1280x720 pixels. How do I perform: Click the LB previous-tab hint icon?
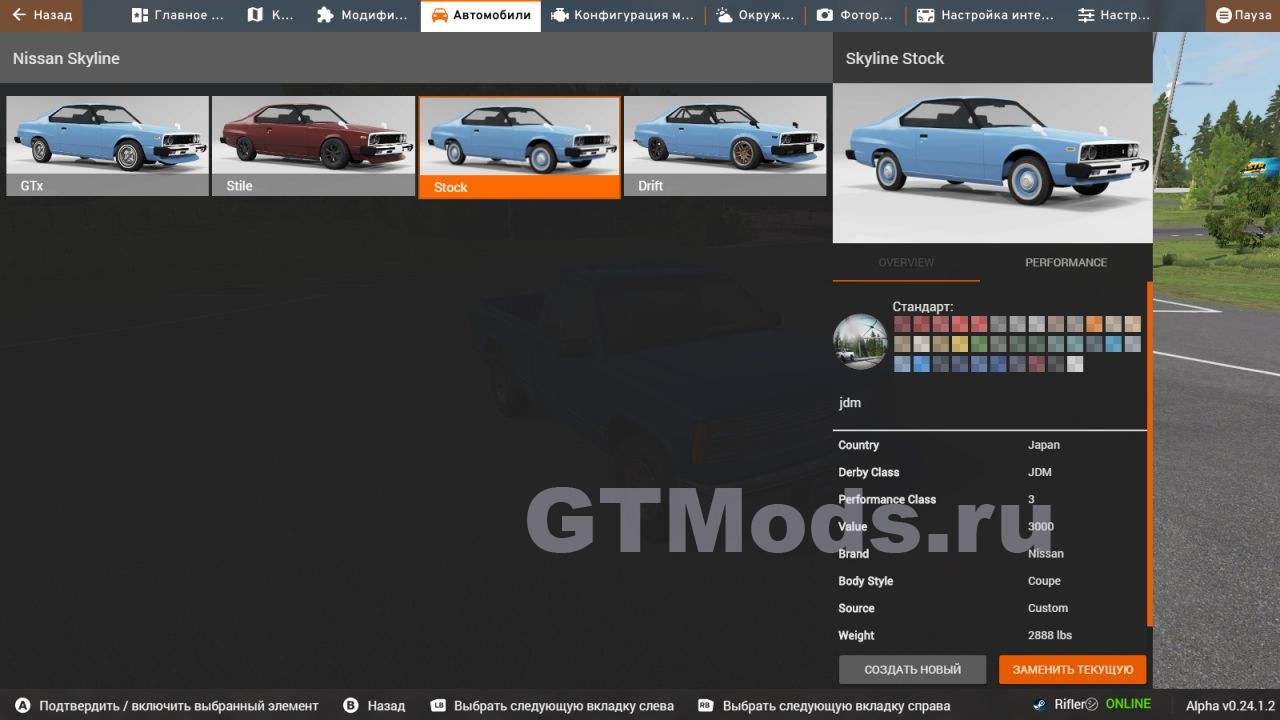pos(438,705)
